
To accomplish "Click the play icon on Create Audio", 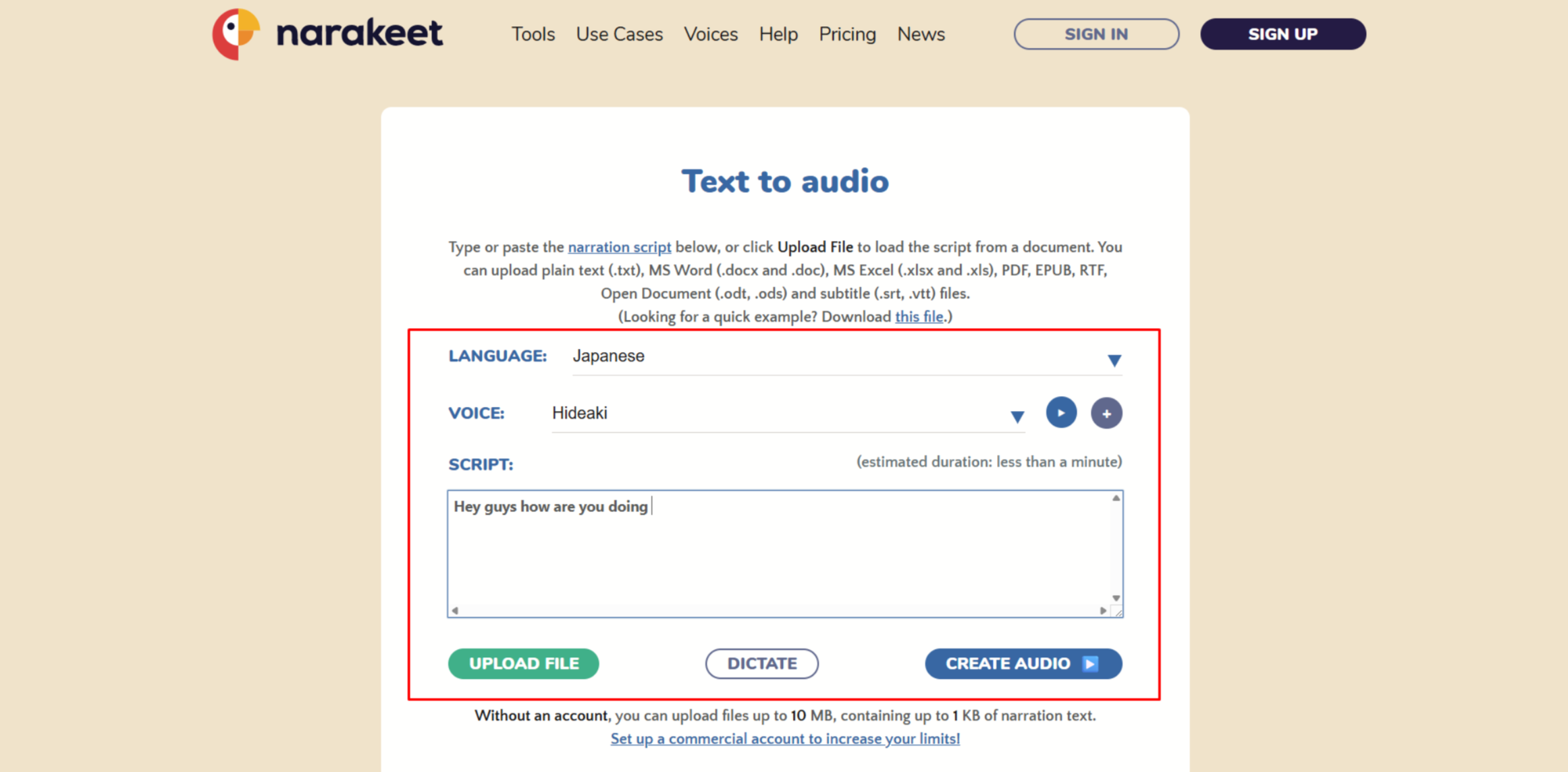I will point(1090,664).
